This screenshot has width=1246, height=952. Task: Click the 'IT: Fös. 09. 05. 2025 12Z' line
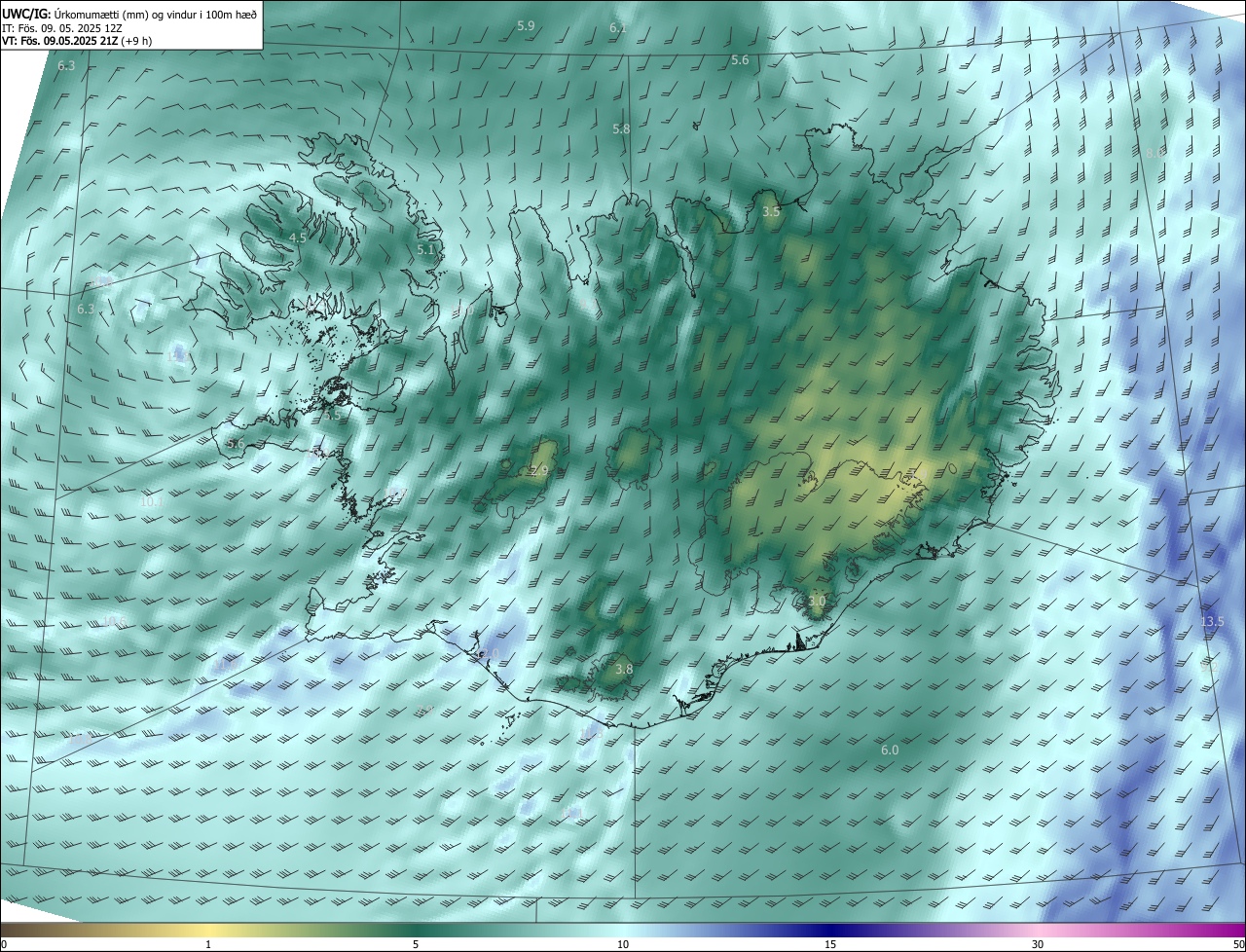click(x=61, y=28)
